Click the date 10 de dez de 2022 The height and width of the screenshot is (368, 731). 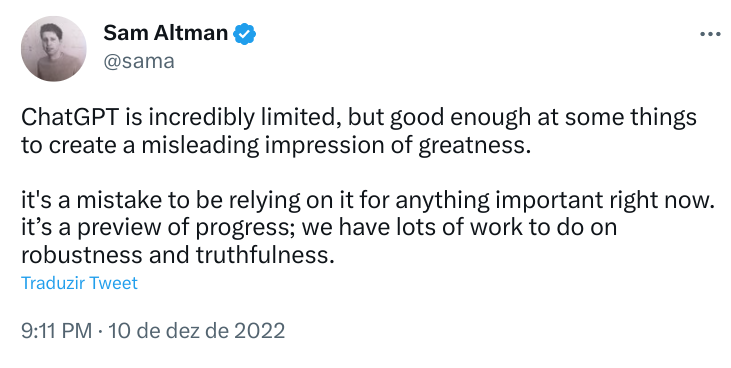pos(196,331)
